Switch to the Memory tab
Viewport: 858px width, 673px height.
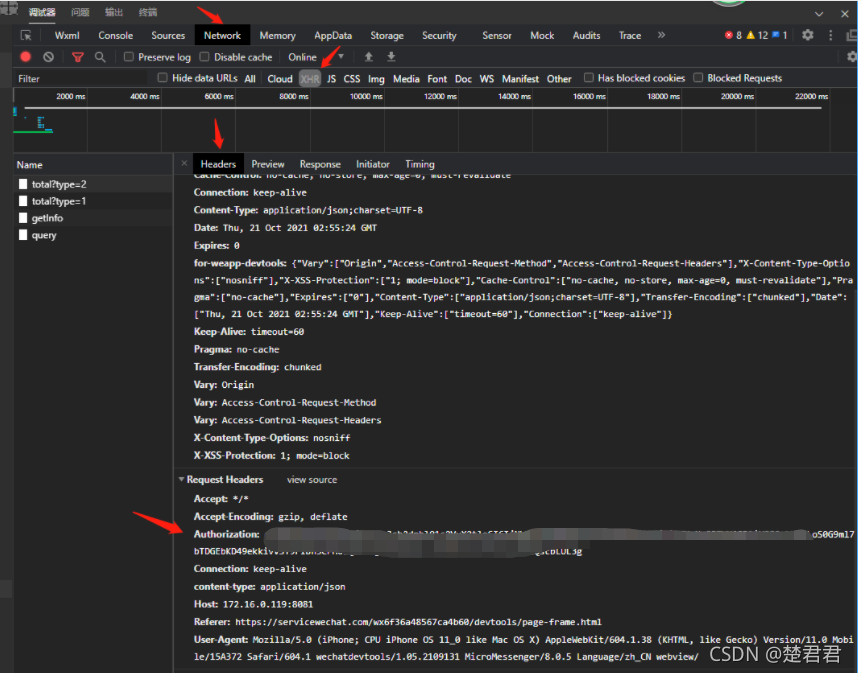click(277, 36)
